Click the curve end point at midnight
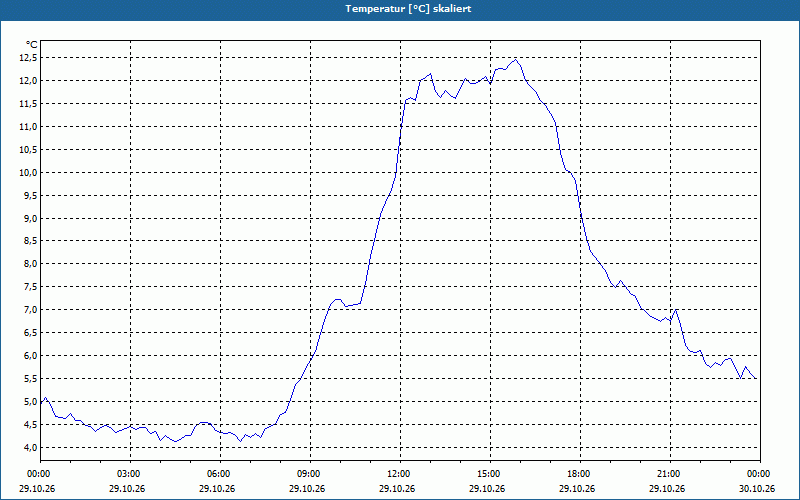This screenshot has width=800, height=500. tap(756, 378)
